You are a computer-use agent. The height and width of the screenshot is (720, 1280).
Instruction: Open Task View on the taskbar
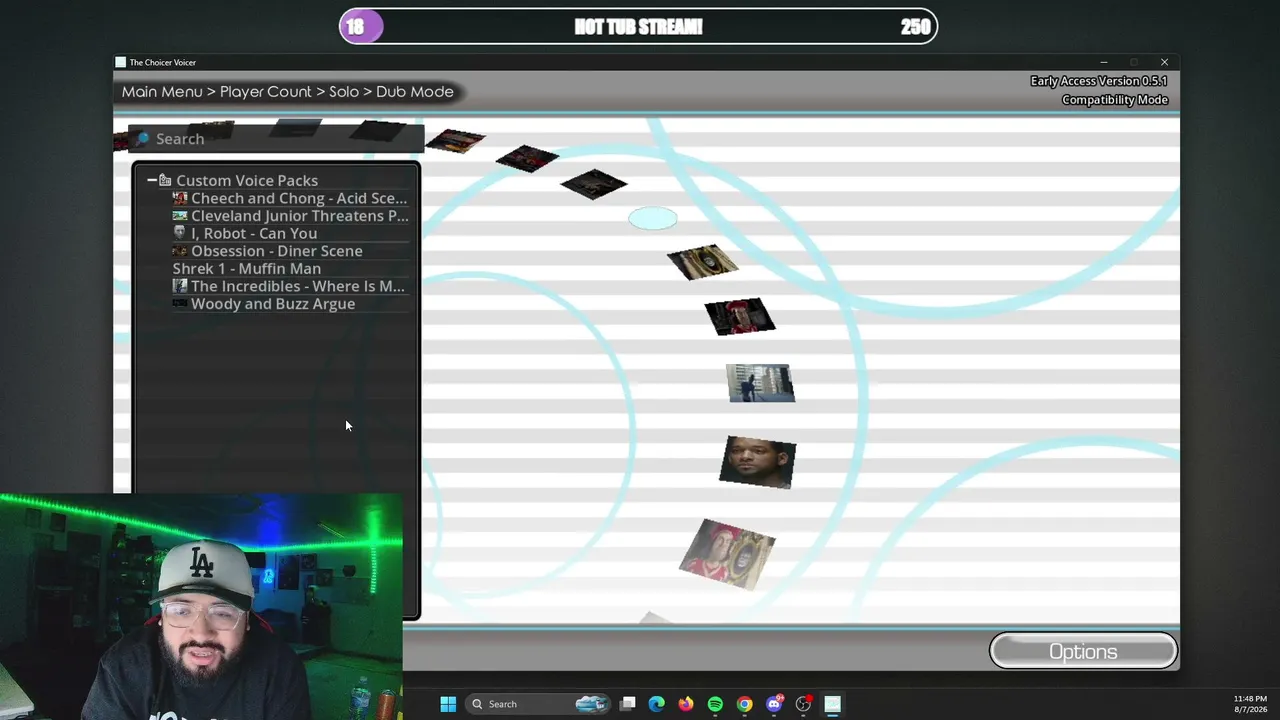(627, 704)
